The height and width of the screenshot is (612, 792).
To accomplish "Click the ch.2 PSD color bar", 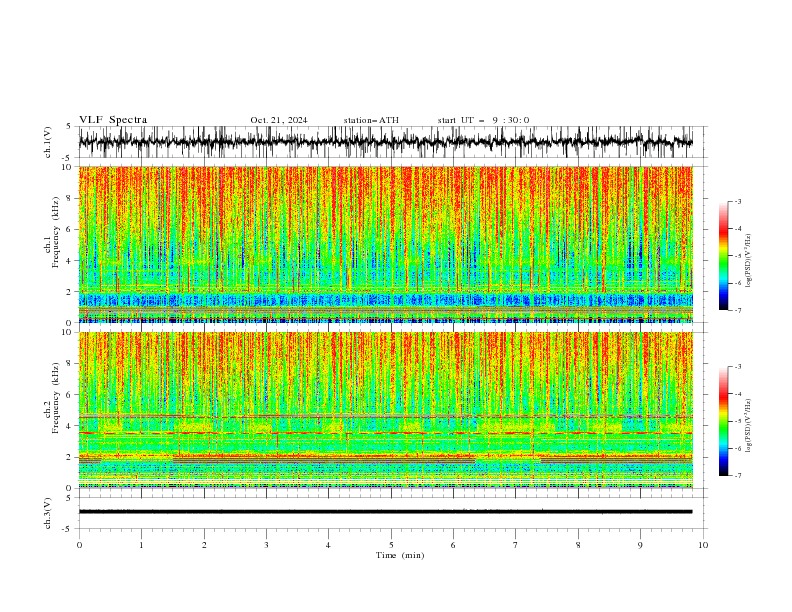I will [x=724, y=421].
